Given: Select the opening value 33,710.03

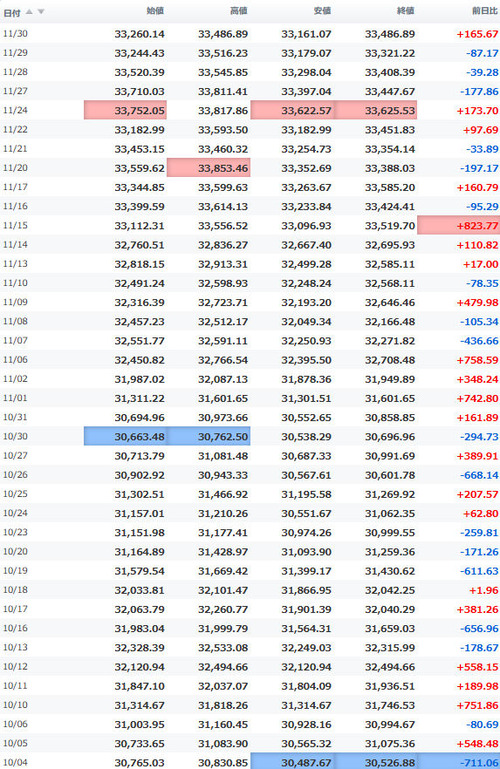Looking at the screenshot, I should 140,91.
